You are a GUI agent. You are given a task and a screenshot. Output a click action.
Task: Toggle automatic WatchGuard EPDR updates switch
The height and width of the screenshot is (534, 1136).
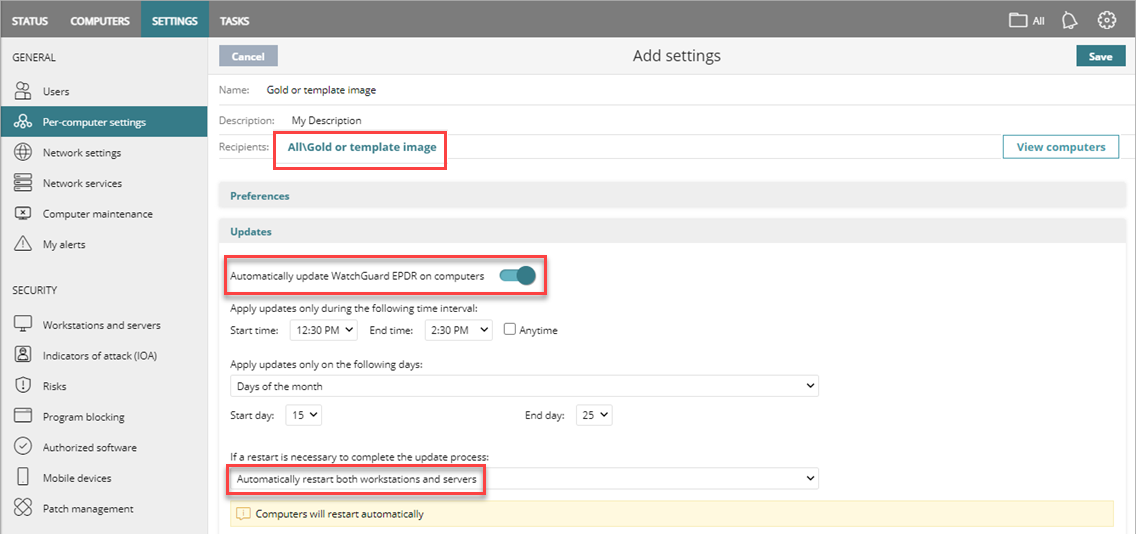[517, 275]
